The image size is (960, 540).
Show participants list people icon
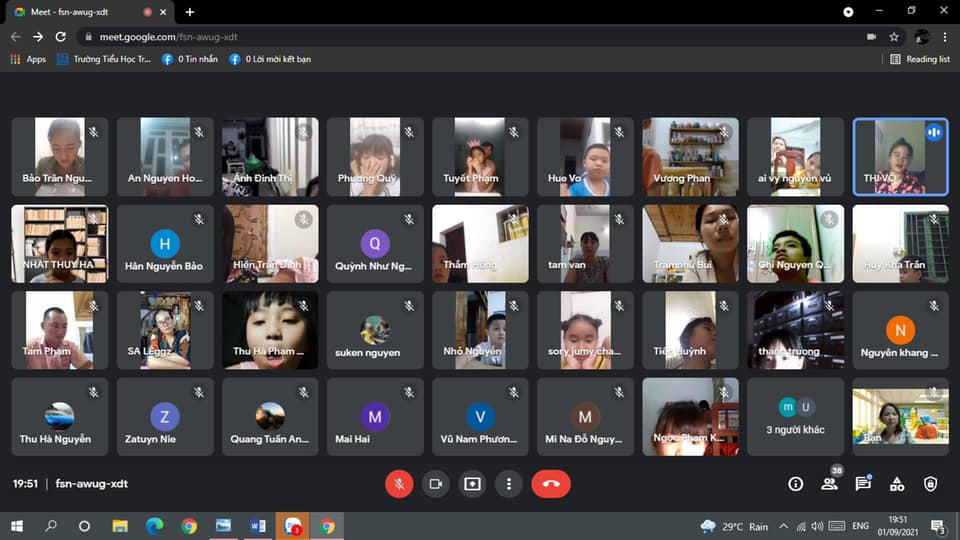point(830,484)
